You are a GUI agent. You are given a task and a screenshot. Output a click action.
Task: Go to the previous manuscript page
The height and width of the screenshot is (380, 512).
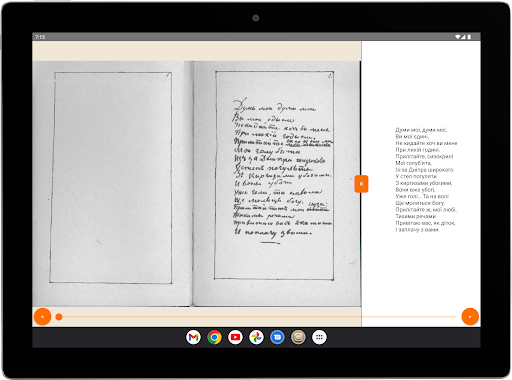[42, 317]
